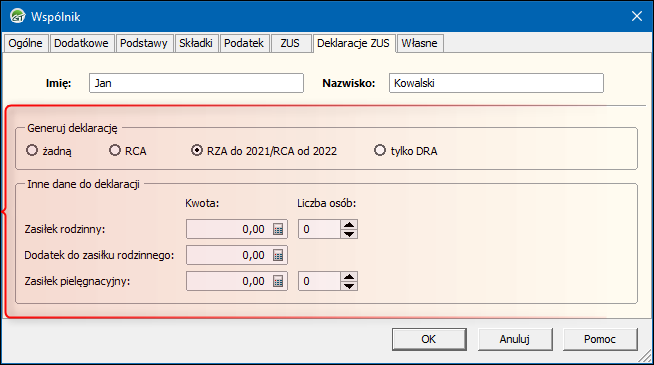Focus the Nazwisko input field
654x365 pixels.
coord(496,83)
